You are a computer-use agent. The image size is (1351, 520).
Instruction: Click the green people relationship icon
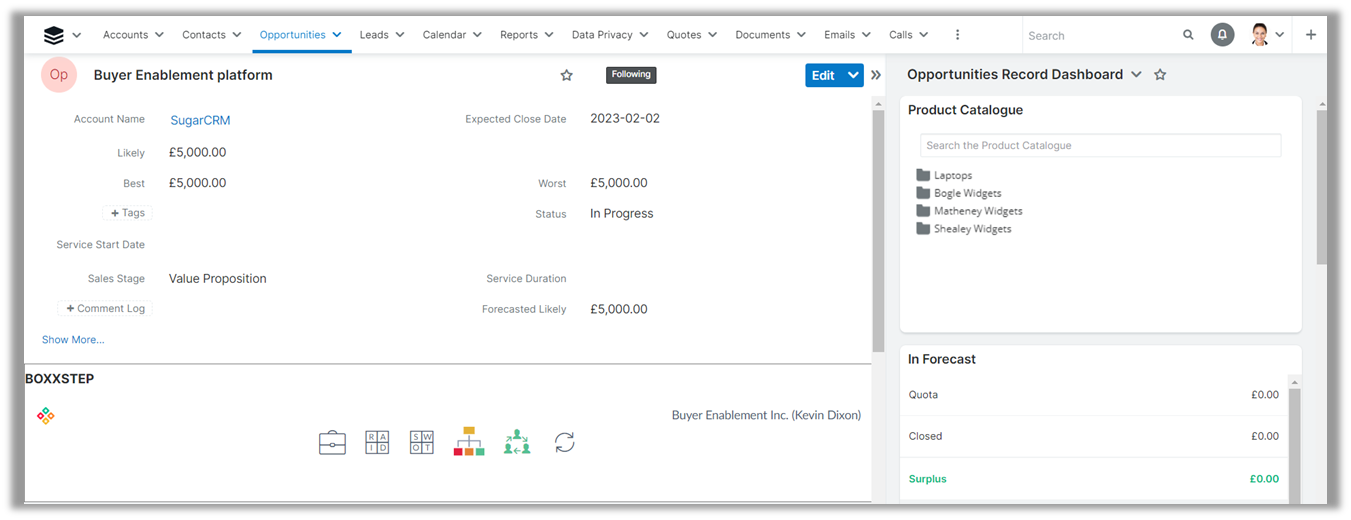click(517, 442)
